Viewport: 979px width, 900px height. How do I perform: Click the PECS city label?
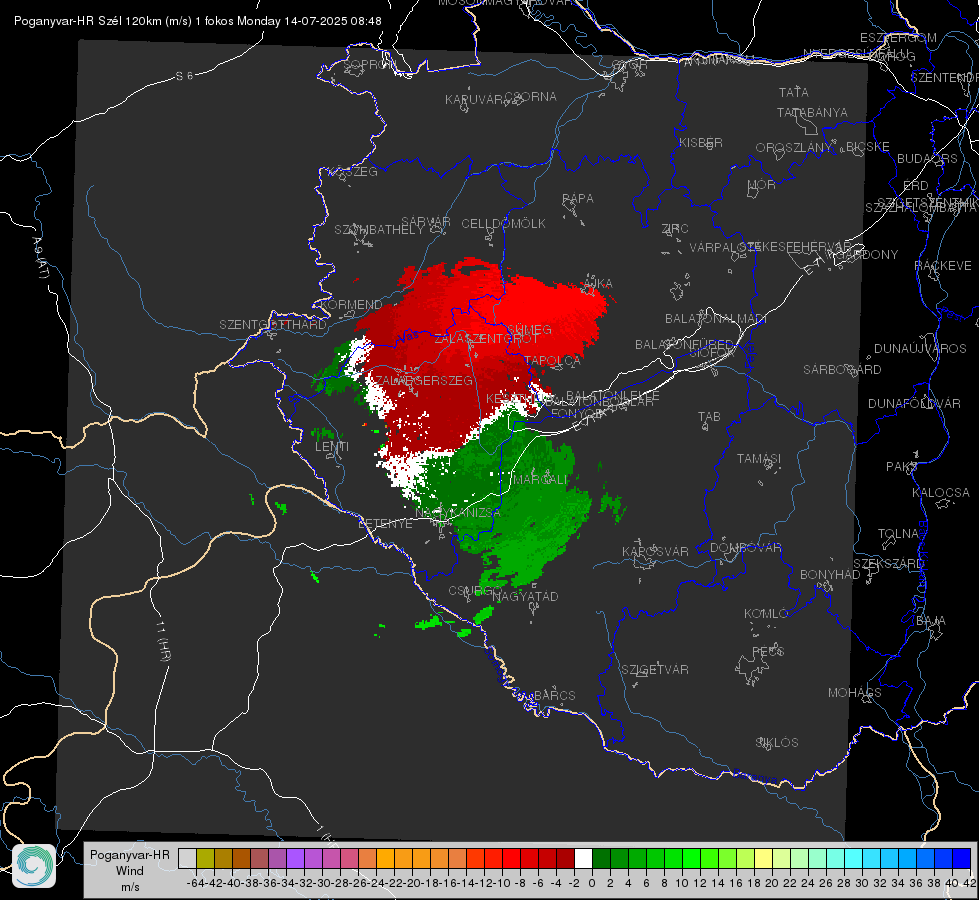767,651
